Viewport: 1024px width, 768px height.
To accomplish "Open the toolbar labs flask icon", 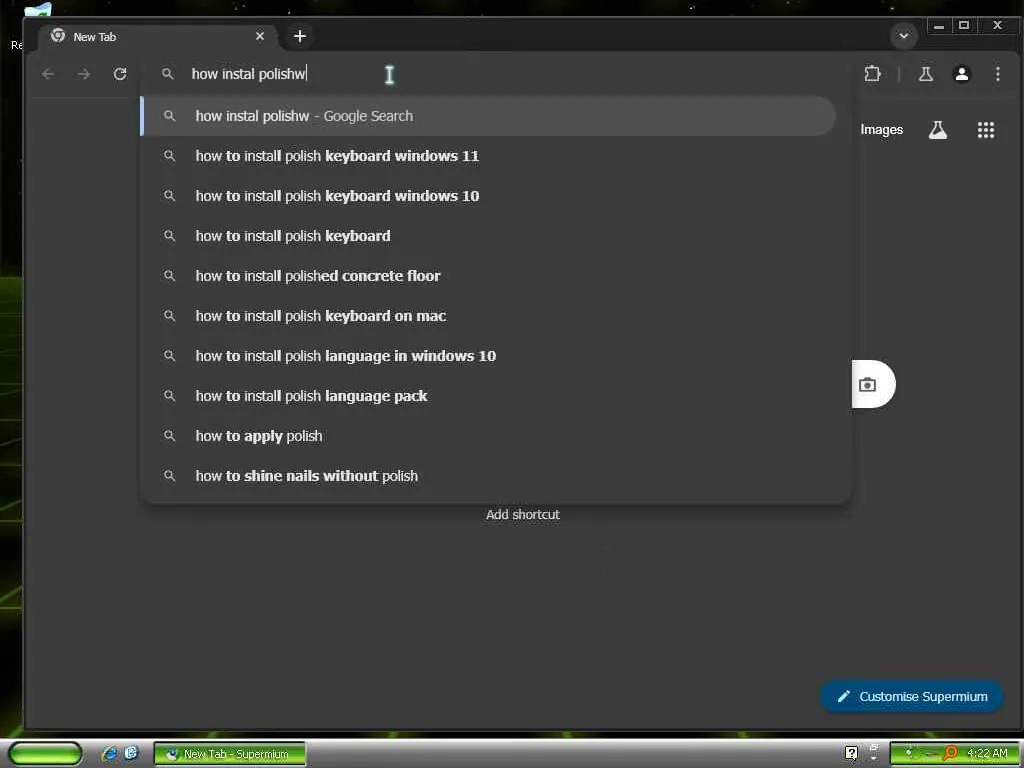I will click(x=925, y=74).
